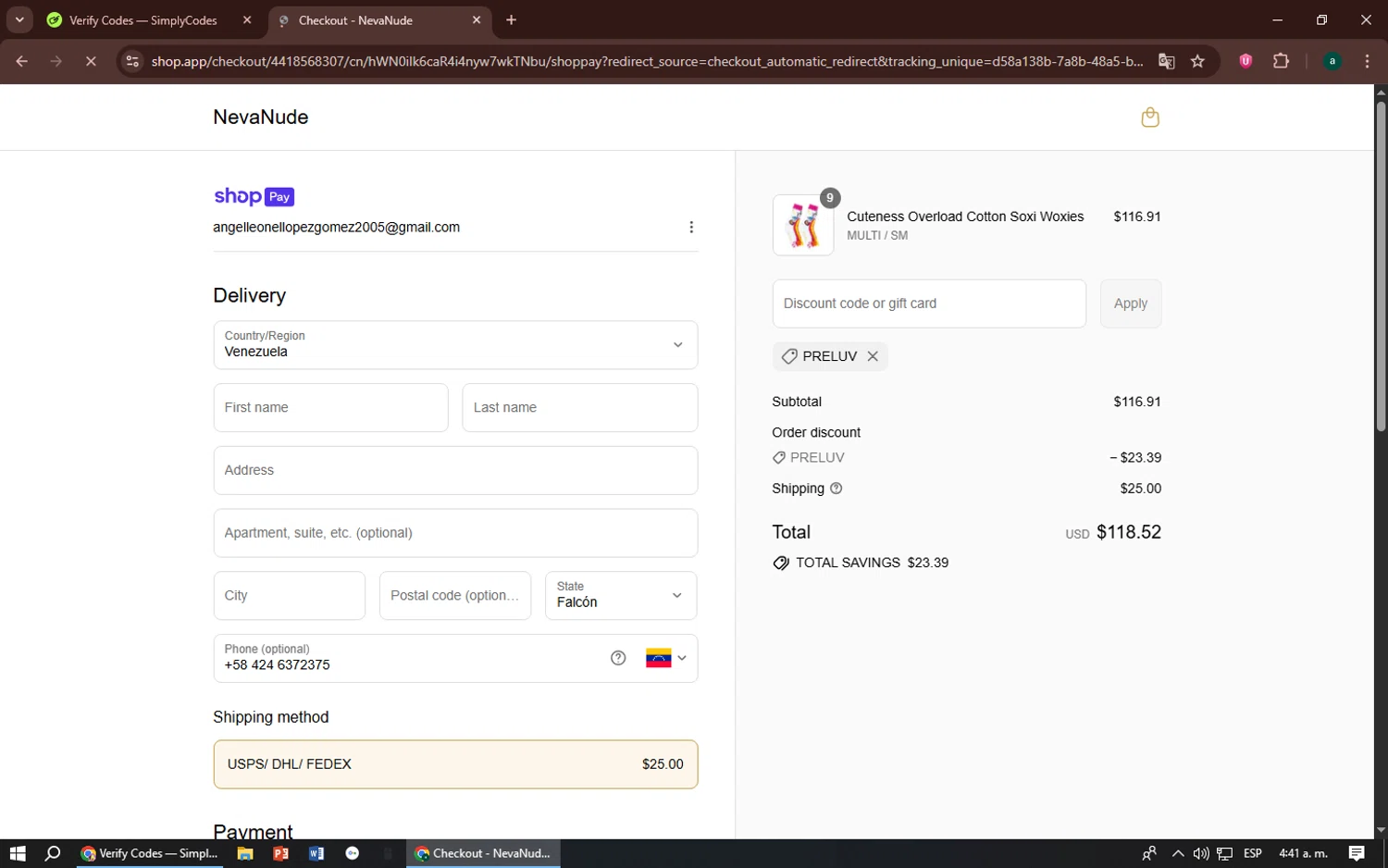This screenshot has width=1388, height=868.
Task: Switch to the Verify Codes — SimplyCodes tab
Action: (143, 19)
